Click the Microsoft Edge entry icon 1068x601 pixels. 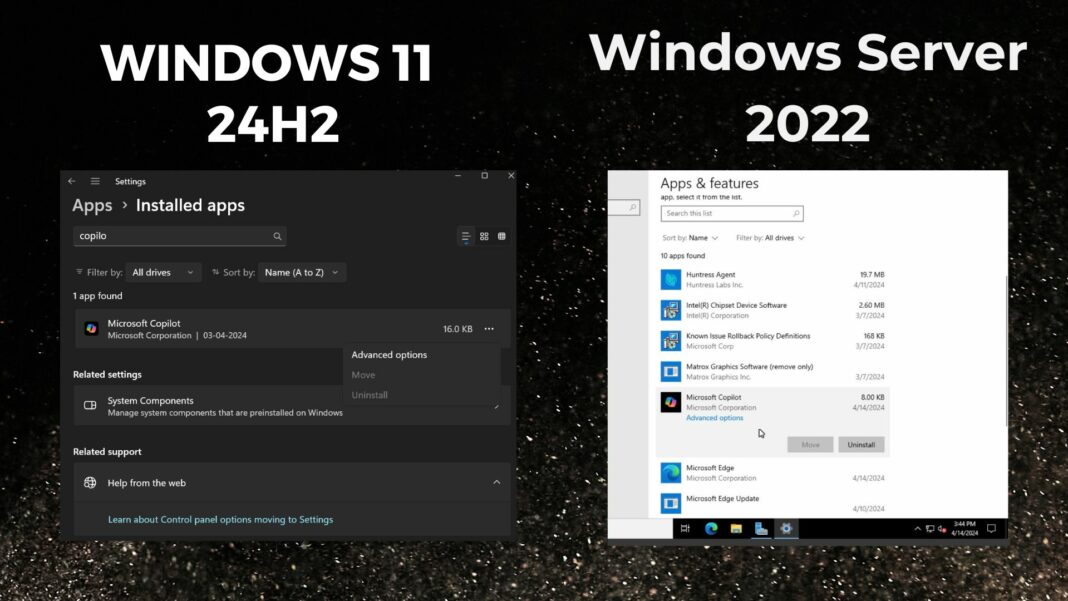click(669, 472)
